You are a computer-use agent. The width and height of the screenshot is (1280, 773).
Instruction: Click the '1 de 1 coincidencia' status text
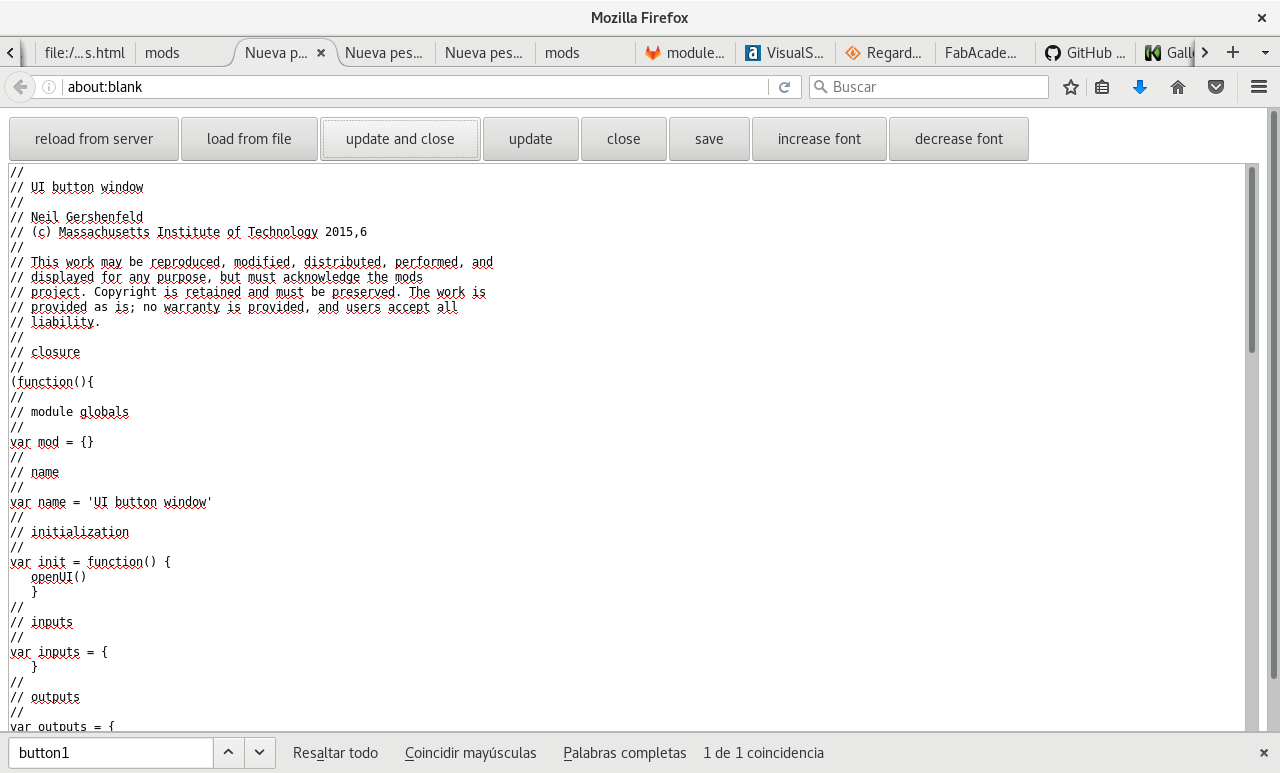764,753
